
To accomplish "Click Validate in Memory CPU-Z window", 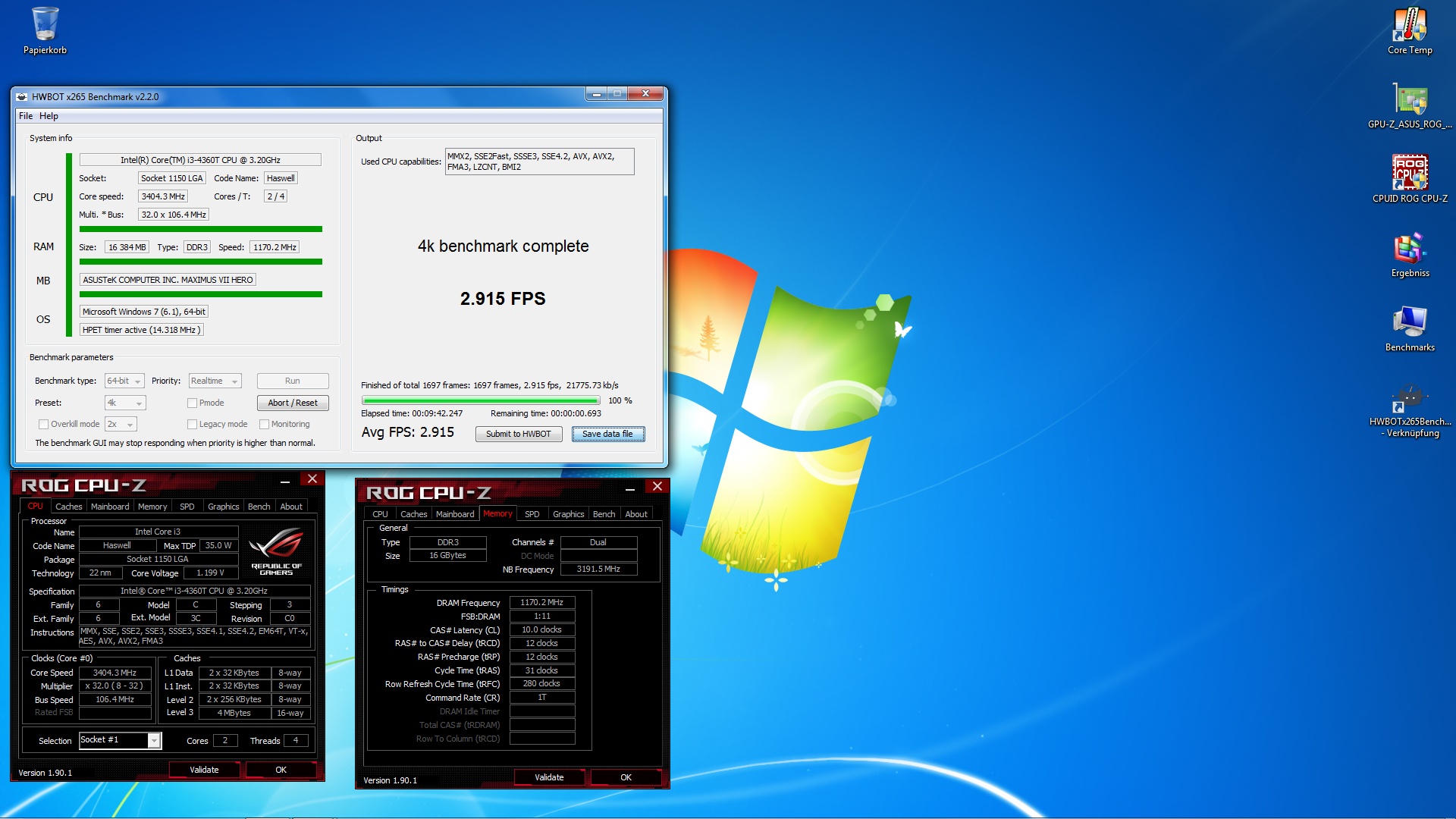I will pyautogui.click(x=549, y=777).
